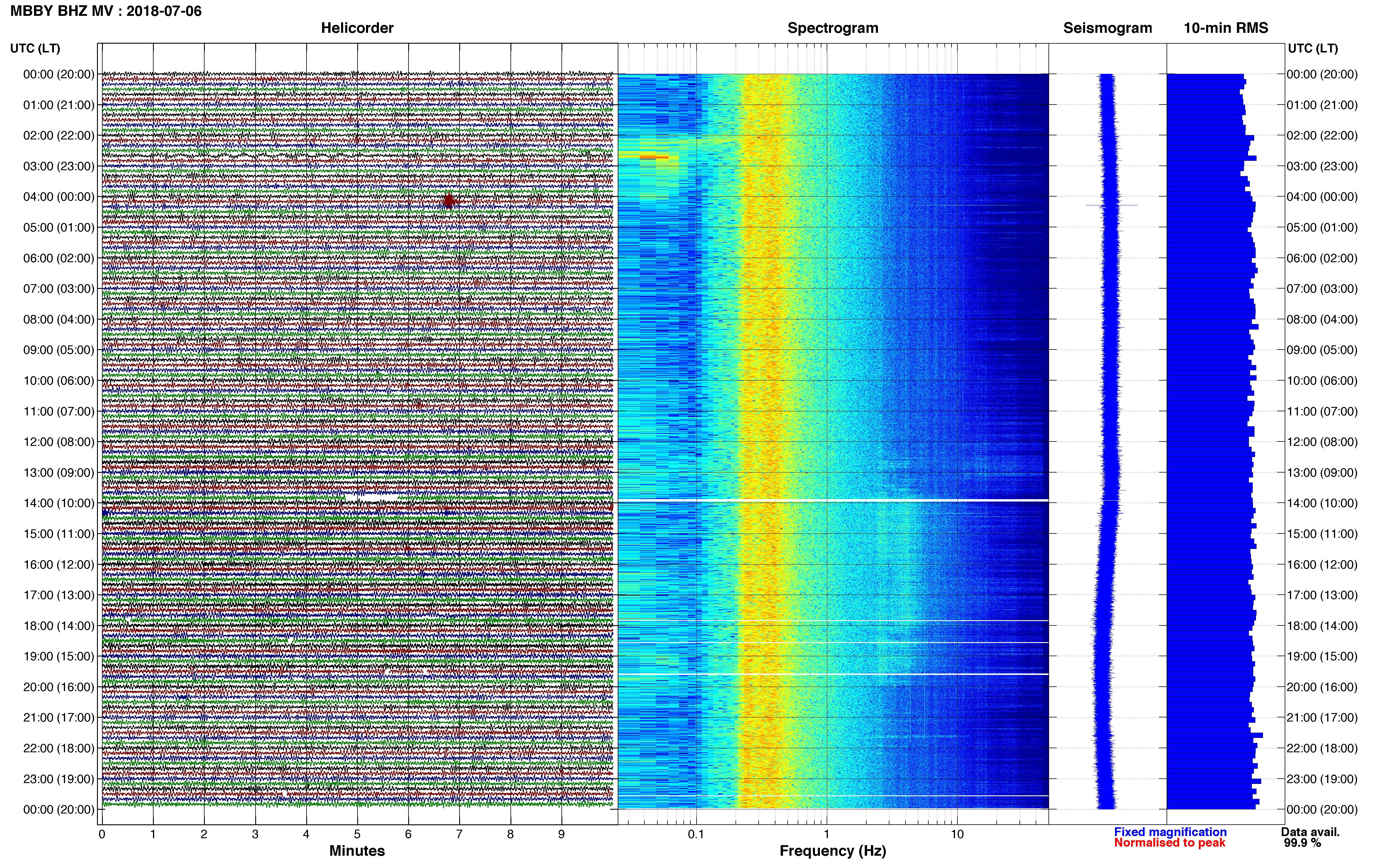Click the left '16:00 (12:00)' time label

[x=59, y=564]
